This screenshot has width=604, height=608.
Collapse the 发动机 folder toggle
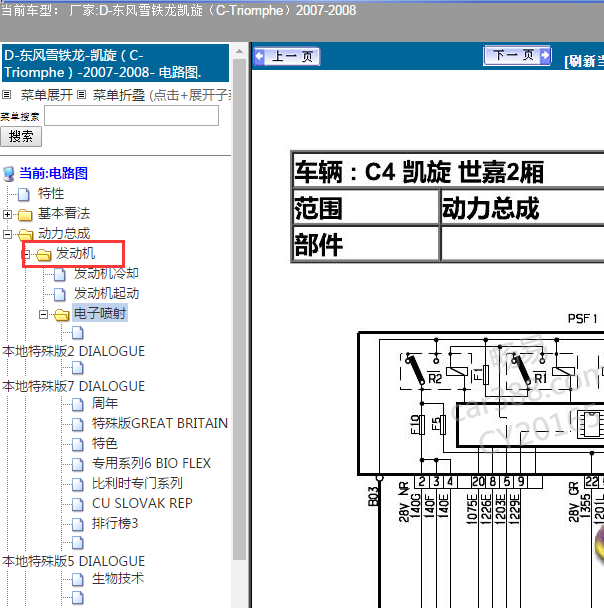[x=26, y=254]
